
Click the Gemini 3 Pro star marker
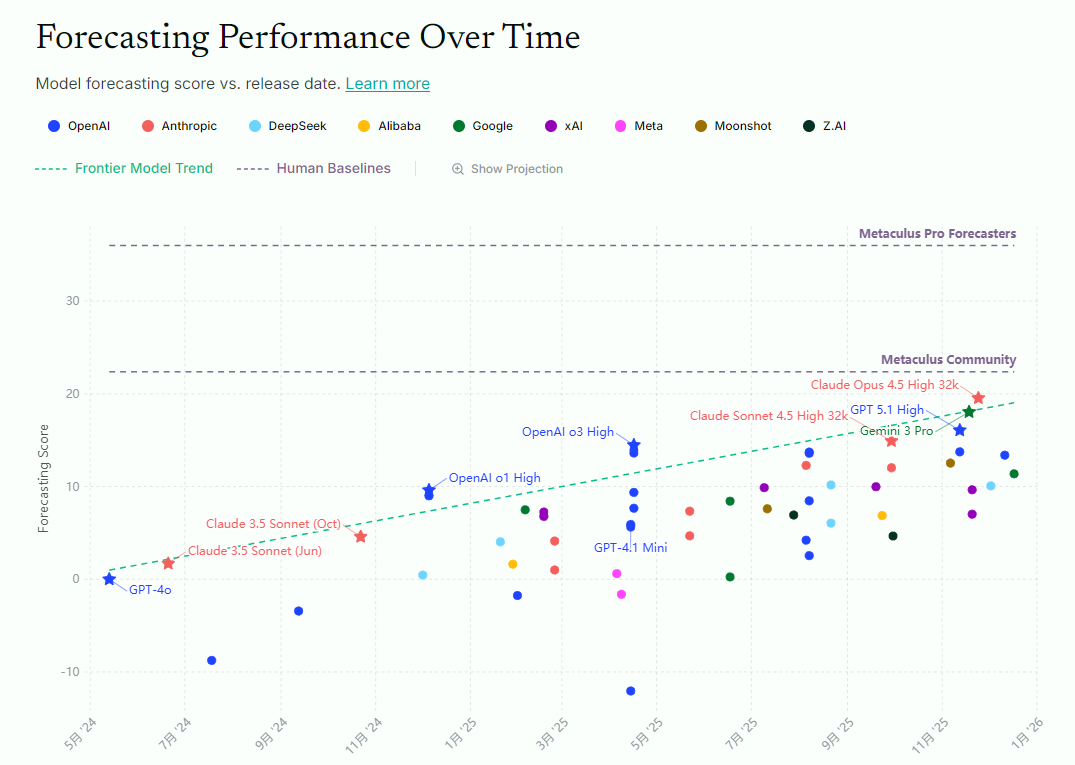click(x=969, y=412)
